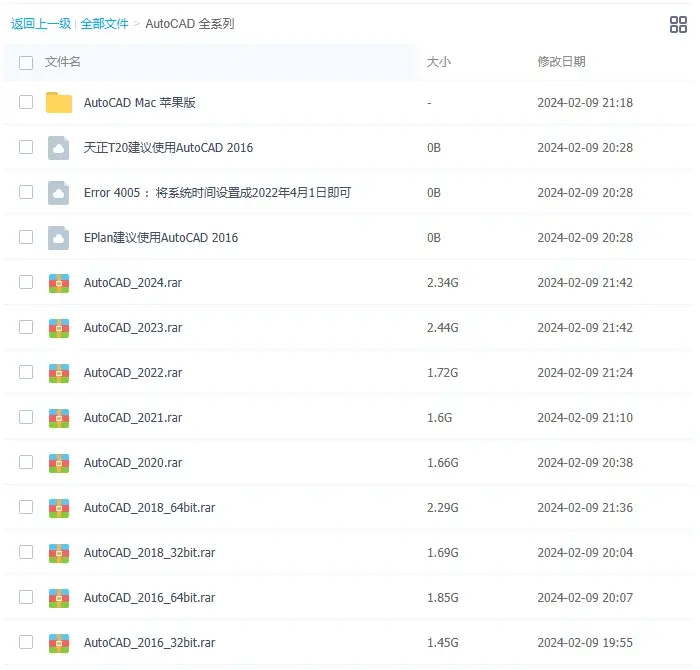Click archive icon of AutoCAD_2023.rar
The height and width of the screenshot is (670, 700).
pos(59,329)
